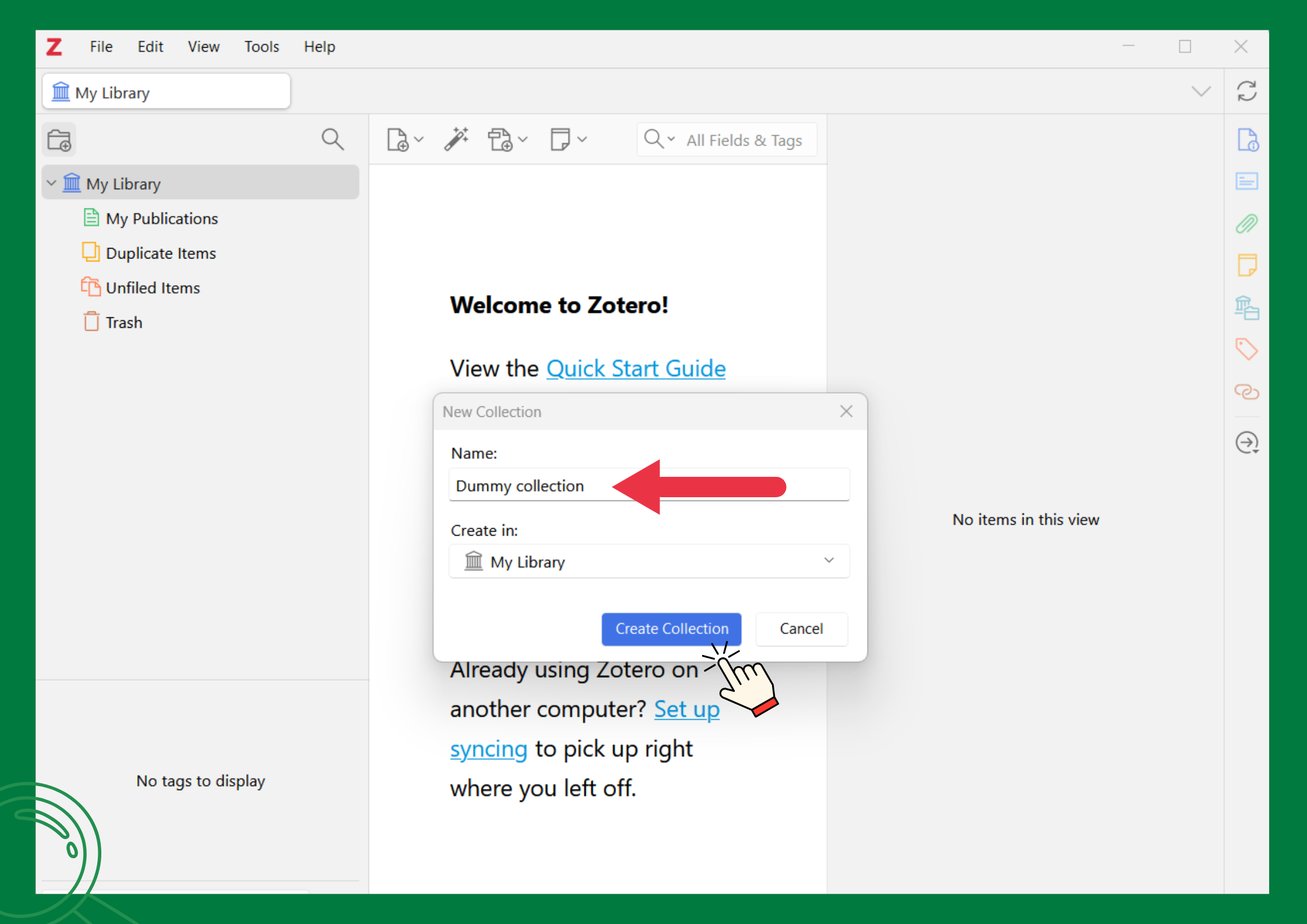Open the Edit menu
The image size is (1307, 924).
[x=150, y=47]
